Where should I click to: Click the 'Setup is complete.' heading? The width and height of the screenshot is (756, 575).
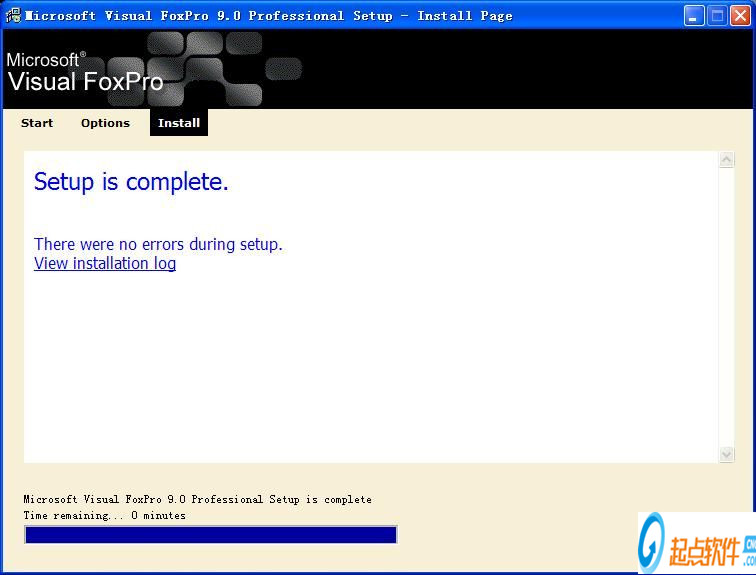[x=131, y=182]
